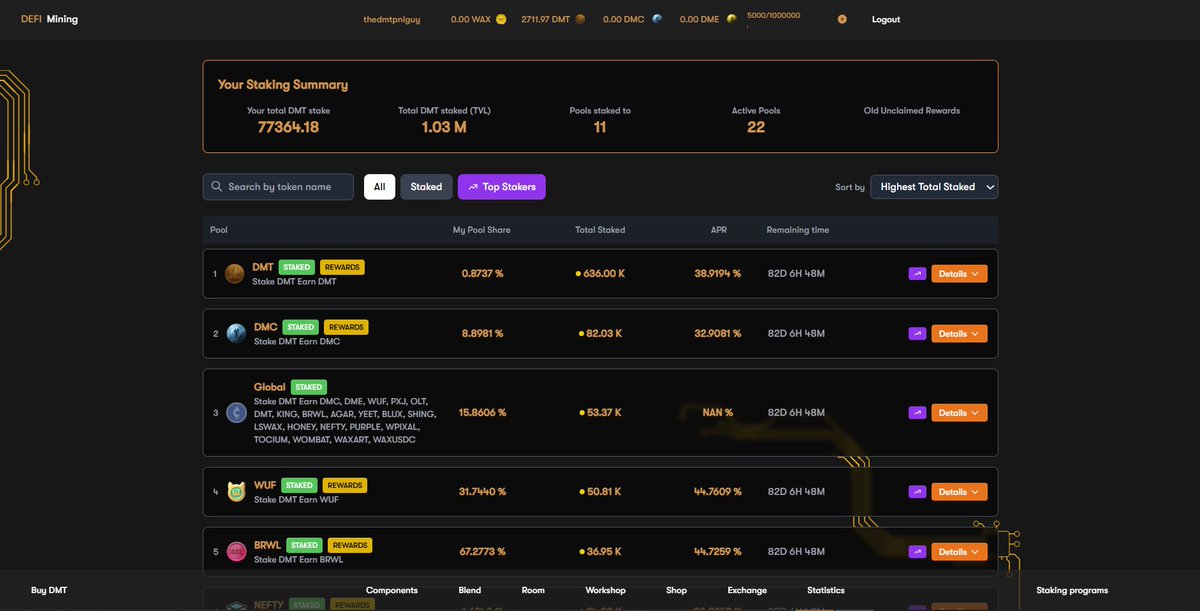Screen dimensions: 1200x611
Task: Open the Workshop menu
Action: (x=605, y=590)
